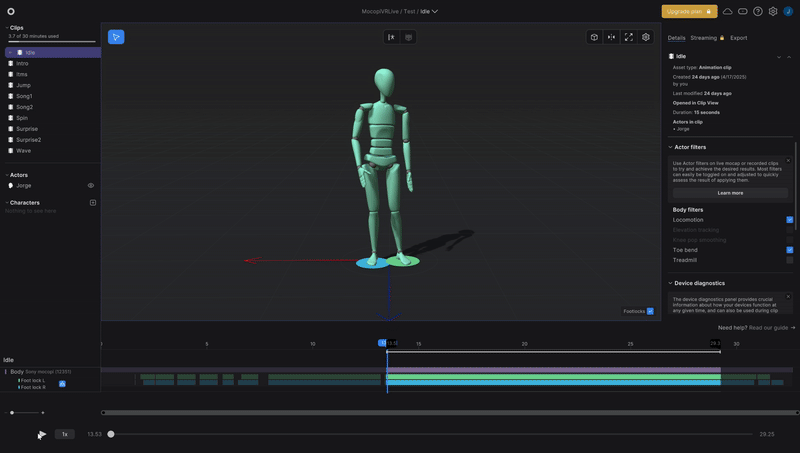Enable the Treadmill body filter
This screenshot has height=453, width=800.
tap(789, 260)
